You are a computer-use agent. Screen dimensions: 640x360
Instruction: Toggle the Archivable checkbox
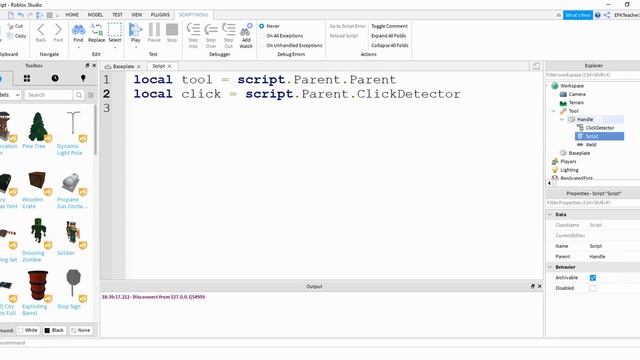coord(593,278)
